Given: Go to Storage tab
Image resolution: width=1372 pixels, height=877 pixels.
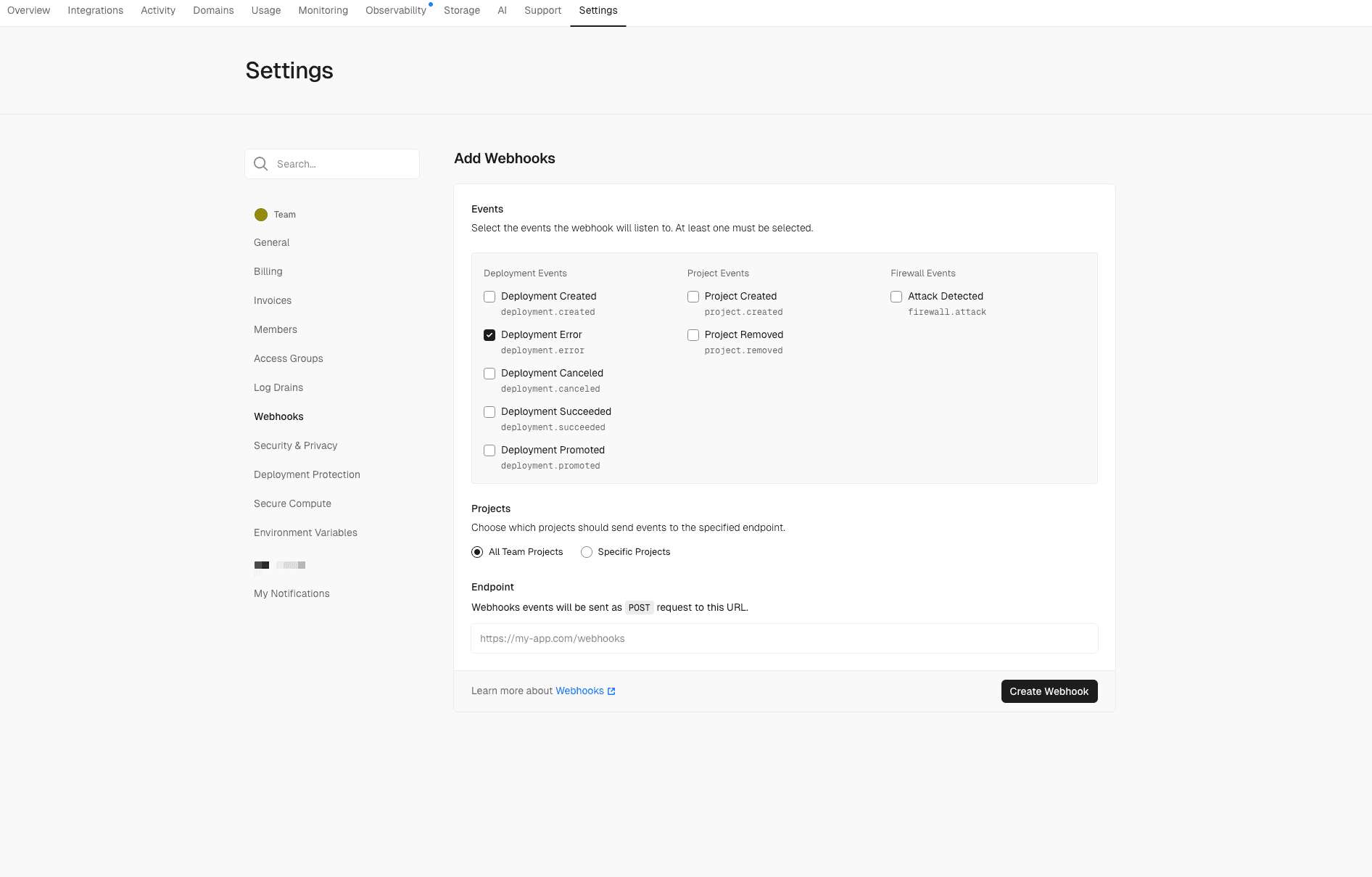Looking at the screenshot, I should tap(462, 10).
